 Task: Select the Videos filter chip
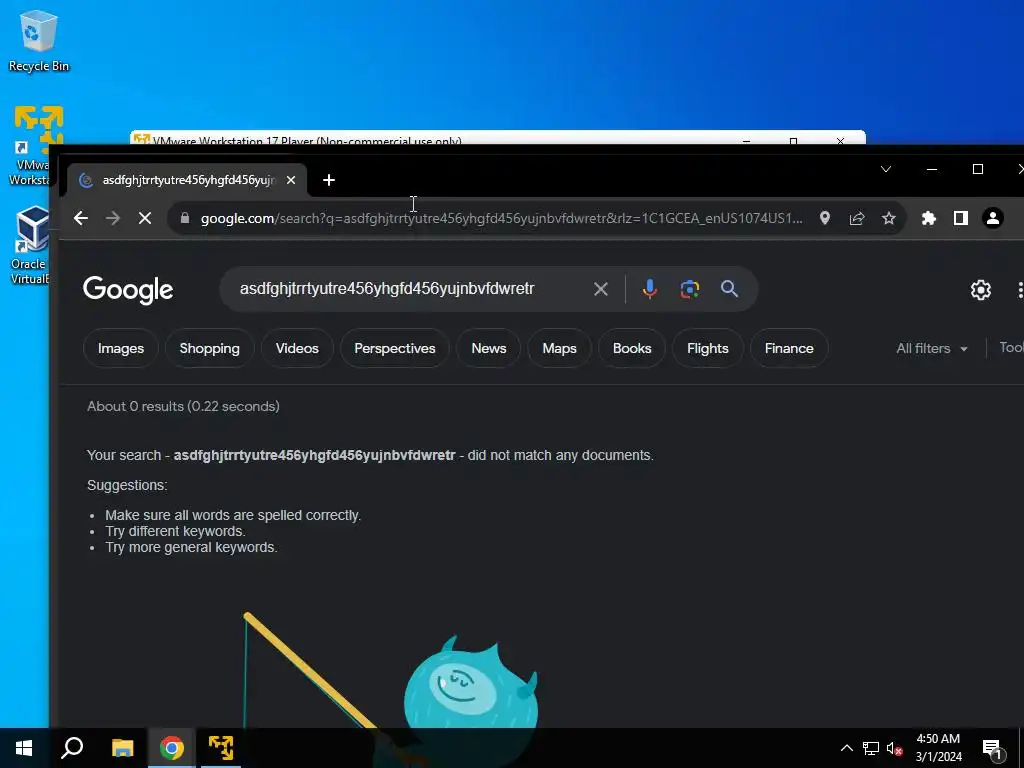[x=297, y=349]
